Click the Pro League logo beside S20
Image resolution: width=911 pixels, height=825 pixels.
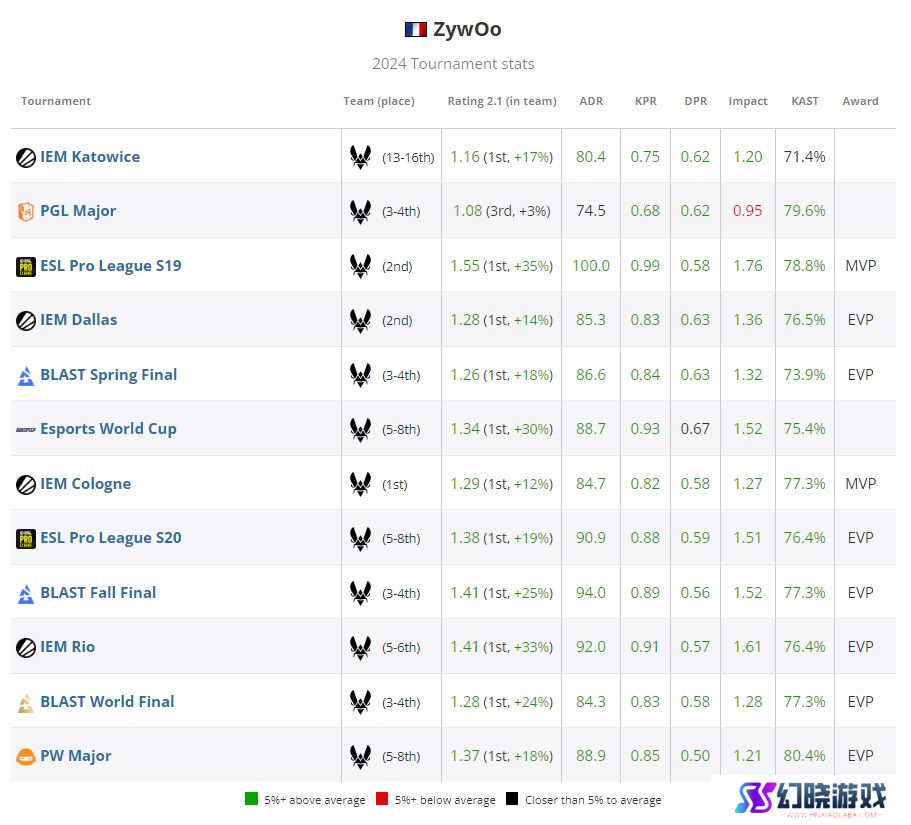(x=26, y=539)
